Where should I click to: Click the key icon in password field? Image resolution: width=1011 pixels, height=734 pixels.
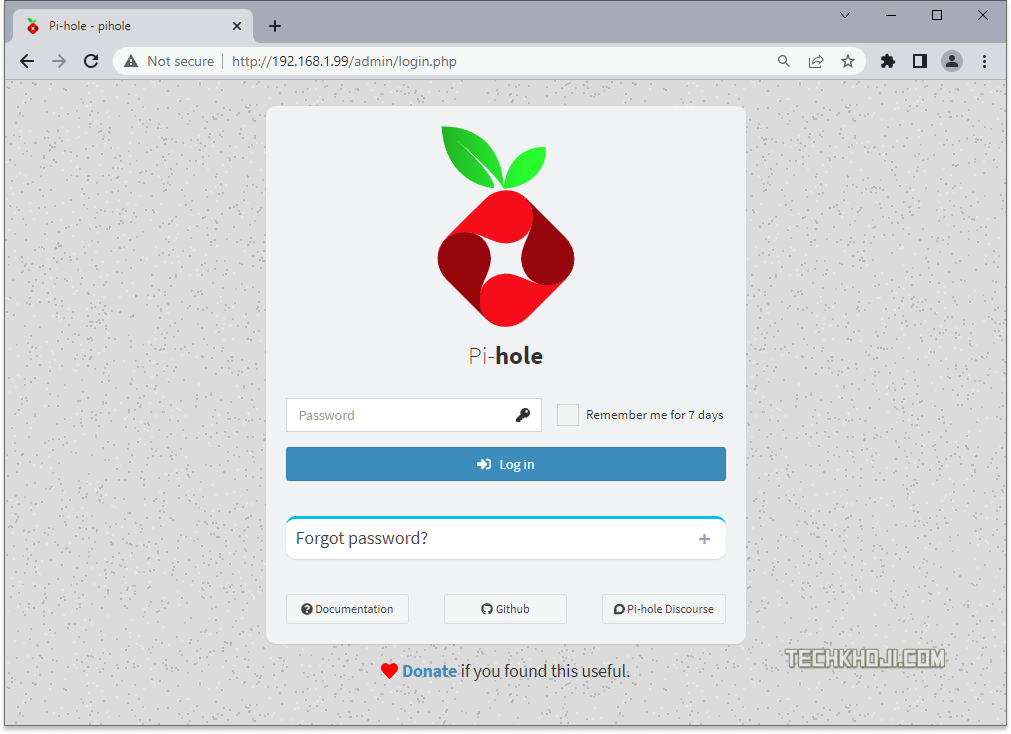(x=523, y=415)
